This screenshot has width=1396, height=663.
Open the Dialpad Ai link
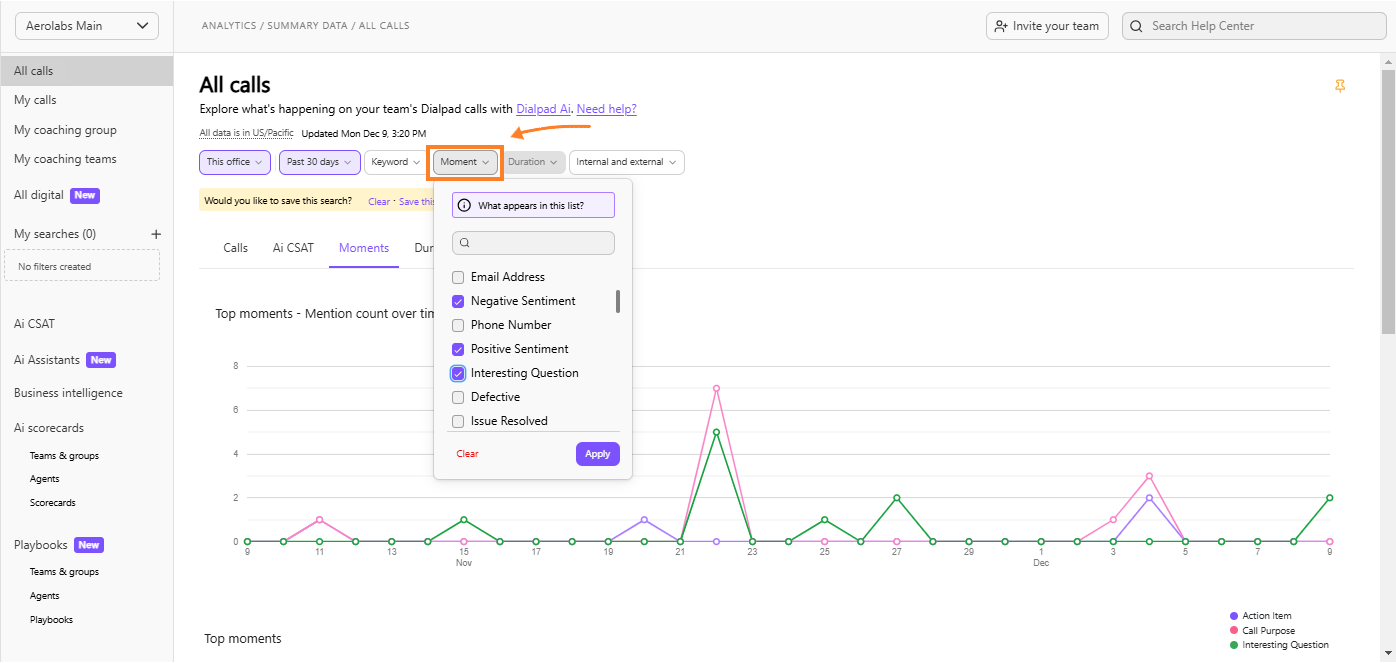pos(543,109)
